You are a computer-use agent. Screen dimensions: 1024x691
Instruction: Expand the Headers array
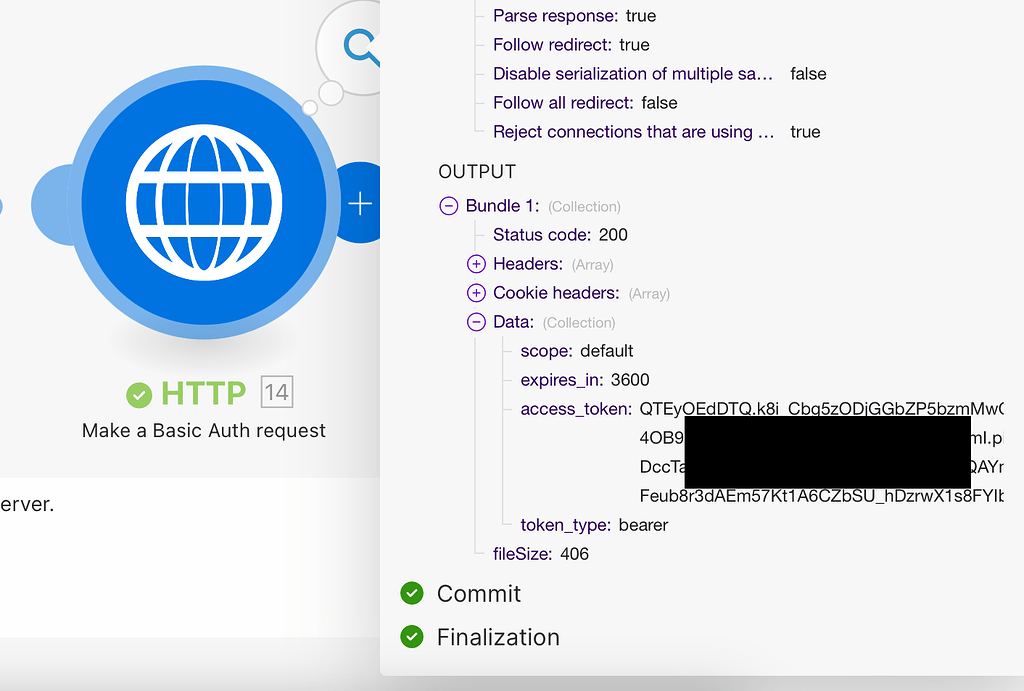(477, 264)
